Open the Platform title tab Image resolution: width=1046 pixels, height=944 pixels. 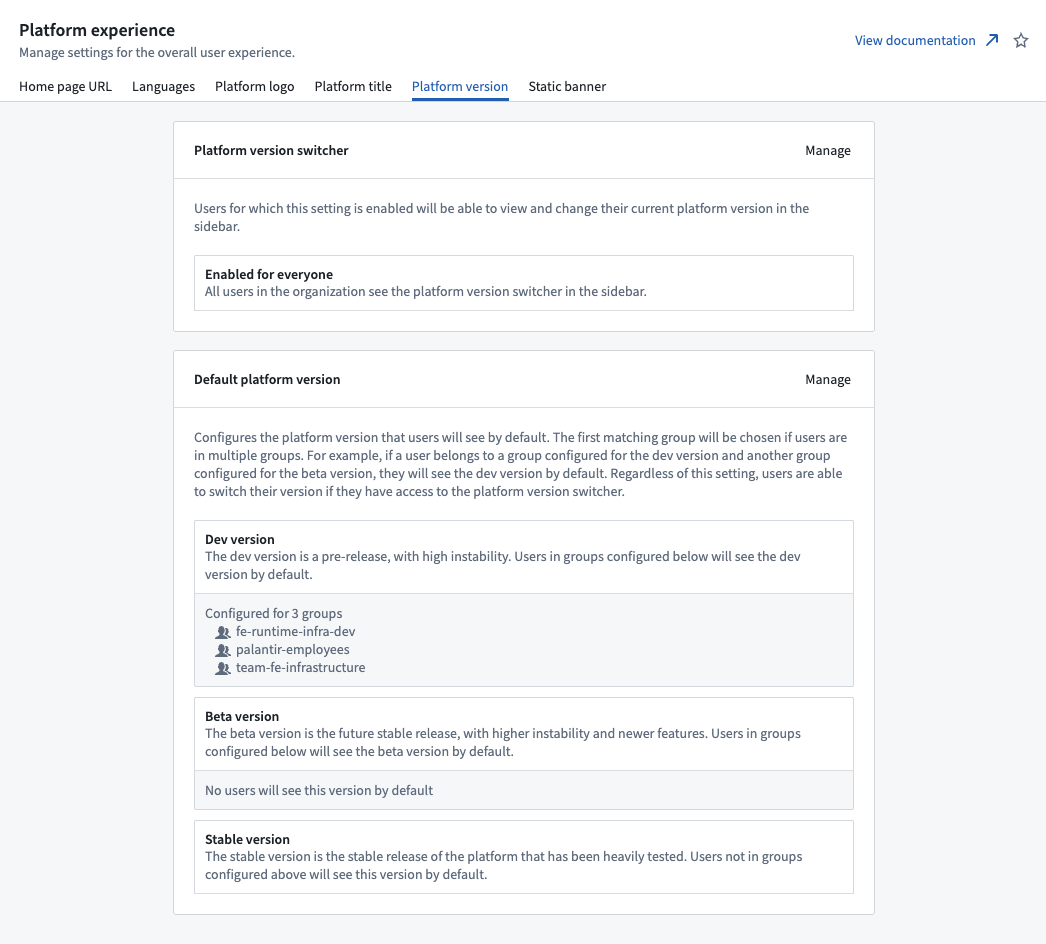click(x=353, y=87)
